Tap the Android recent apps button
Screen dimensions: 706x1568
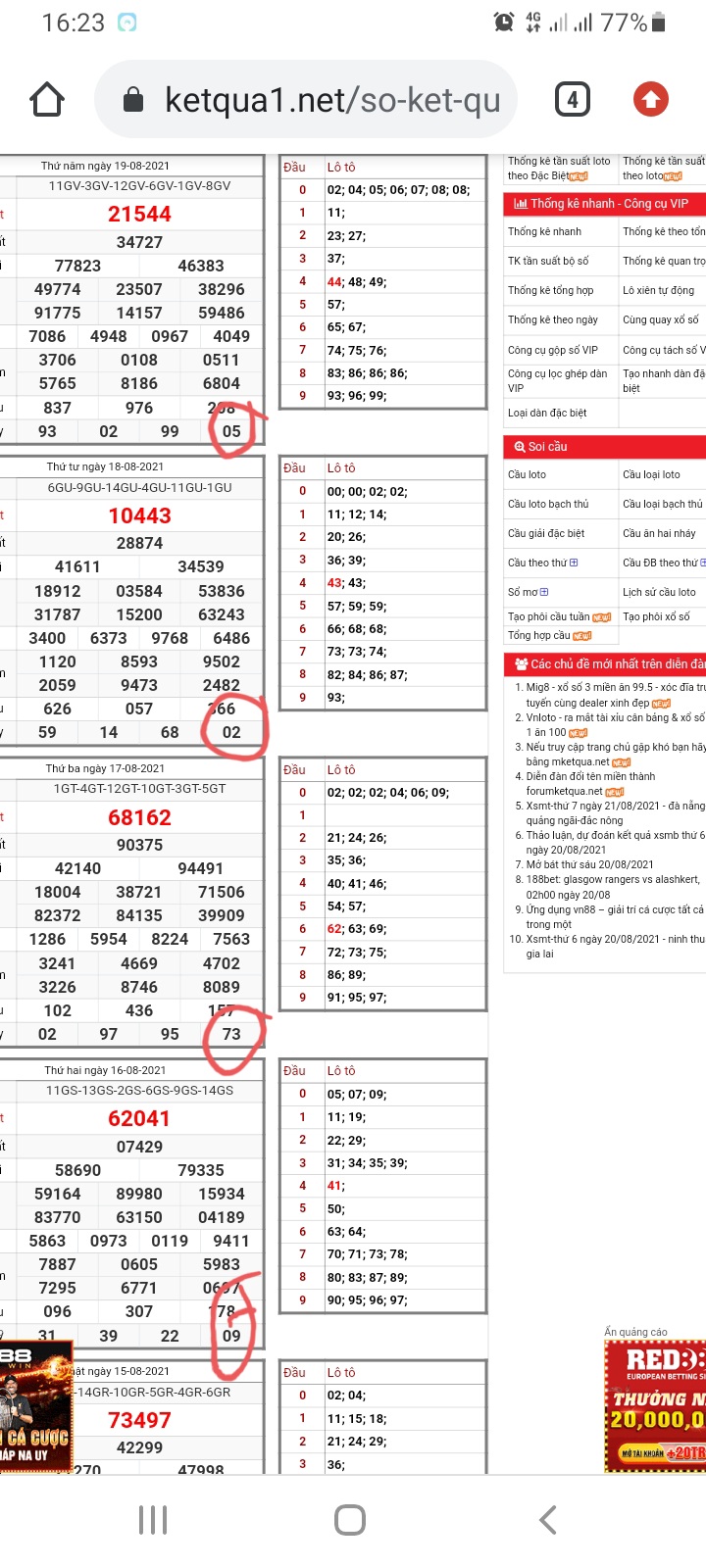(x=153, y=1520)
